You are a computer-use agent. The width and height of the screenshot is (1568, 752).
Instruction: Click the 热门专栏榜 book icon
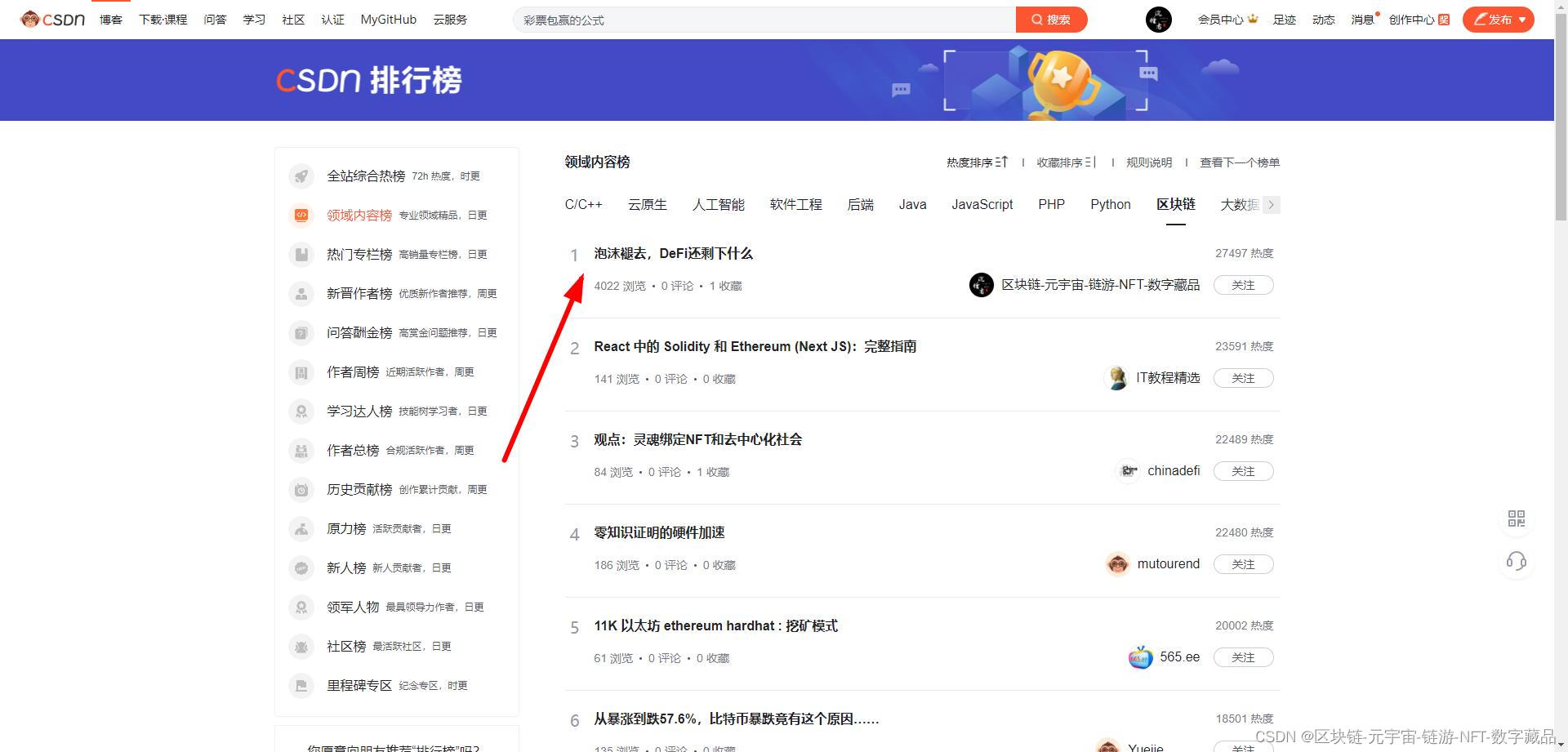[x=301, y=255]
